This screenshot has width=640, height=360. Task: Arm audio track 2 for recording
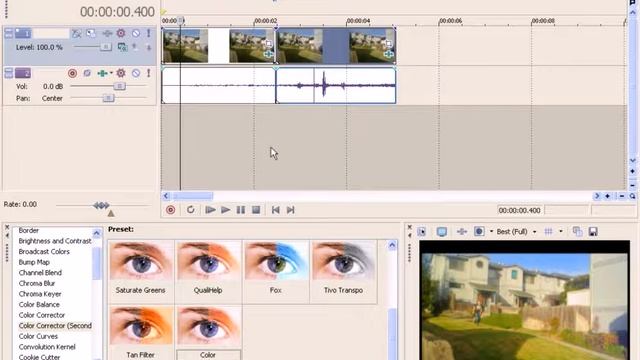pos(72,73)
